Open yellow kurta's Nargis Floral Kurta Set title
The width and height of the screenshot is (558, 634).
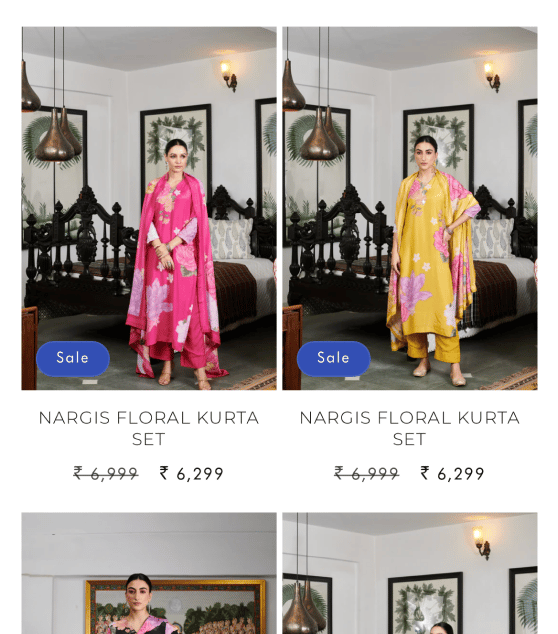point(410,429)
